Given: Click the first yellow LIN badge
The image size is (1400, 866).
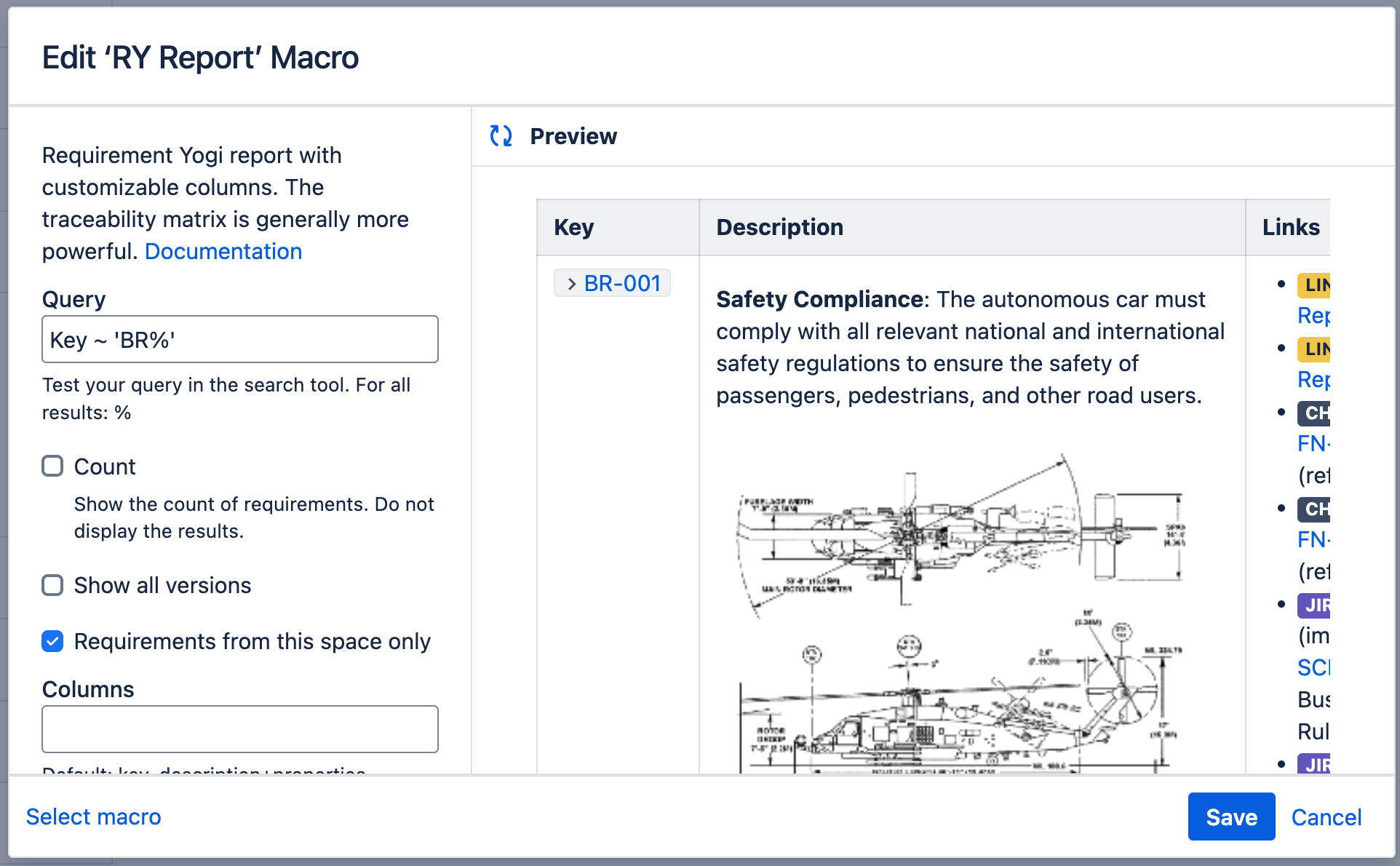Looking at the screenshot, I should 1314,285.
